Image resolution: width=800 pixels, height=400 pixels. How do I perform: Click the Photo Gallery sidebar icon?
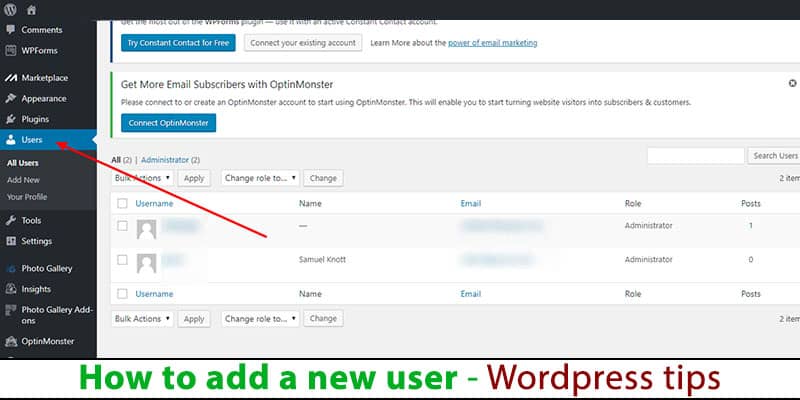click(11, 268)
